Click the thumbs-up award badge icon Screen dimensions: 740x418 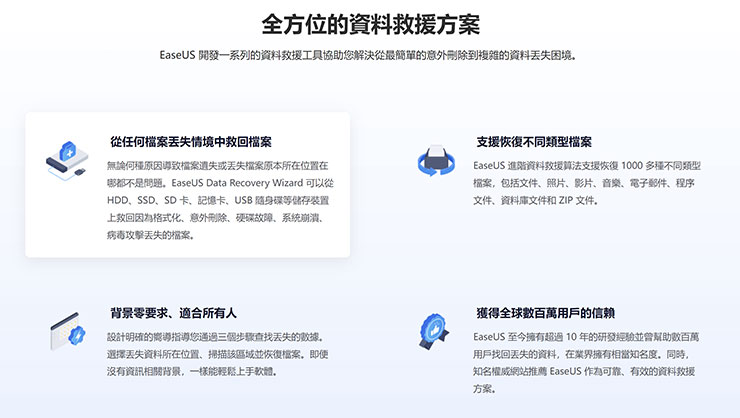coord(434,331)
